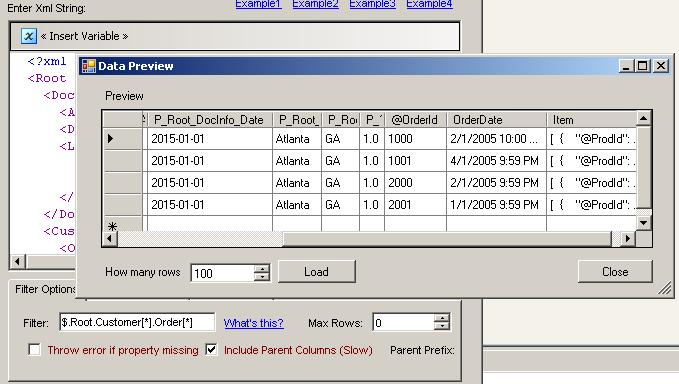Click the XML editor scroll left arrow
This screenshot has width=679, height=384.
(17, 261)
